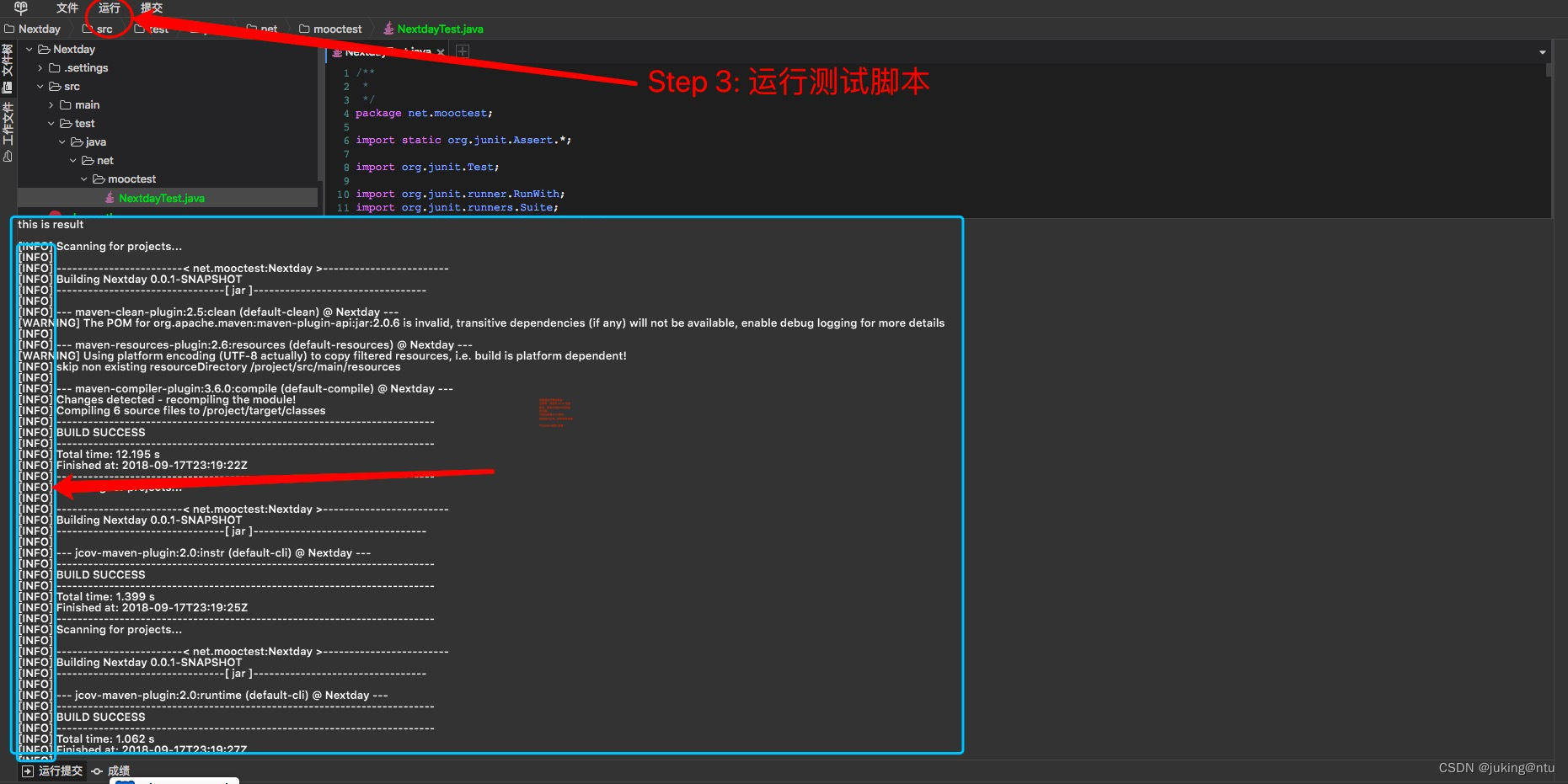Switch to the 工作文件 sidebar tab

8,132
